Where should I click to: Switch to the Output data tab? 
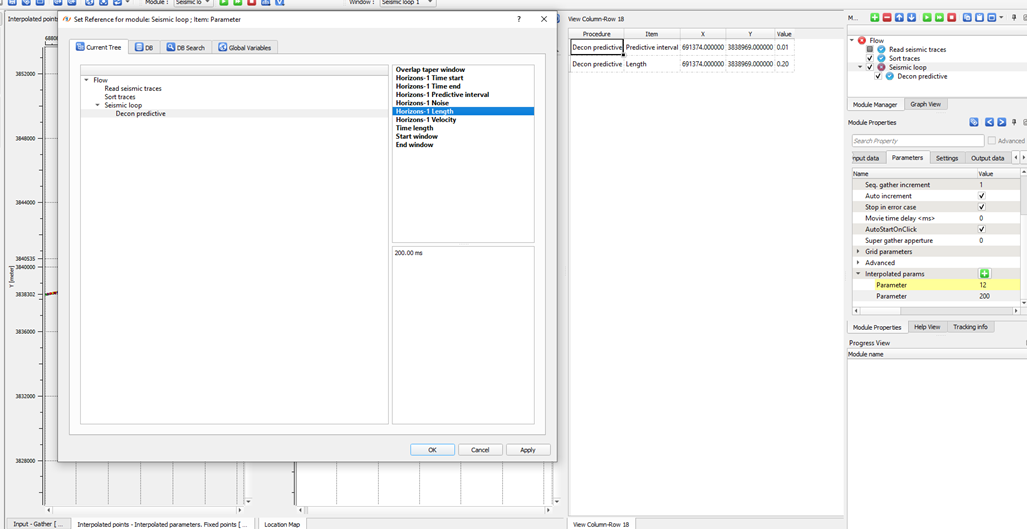click(987, 158)
